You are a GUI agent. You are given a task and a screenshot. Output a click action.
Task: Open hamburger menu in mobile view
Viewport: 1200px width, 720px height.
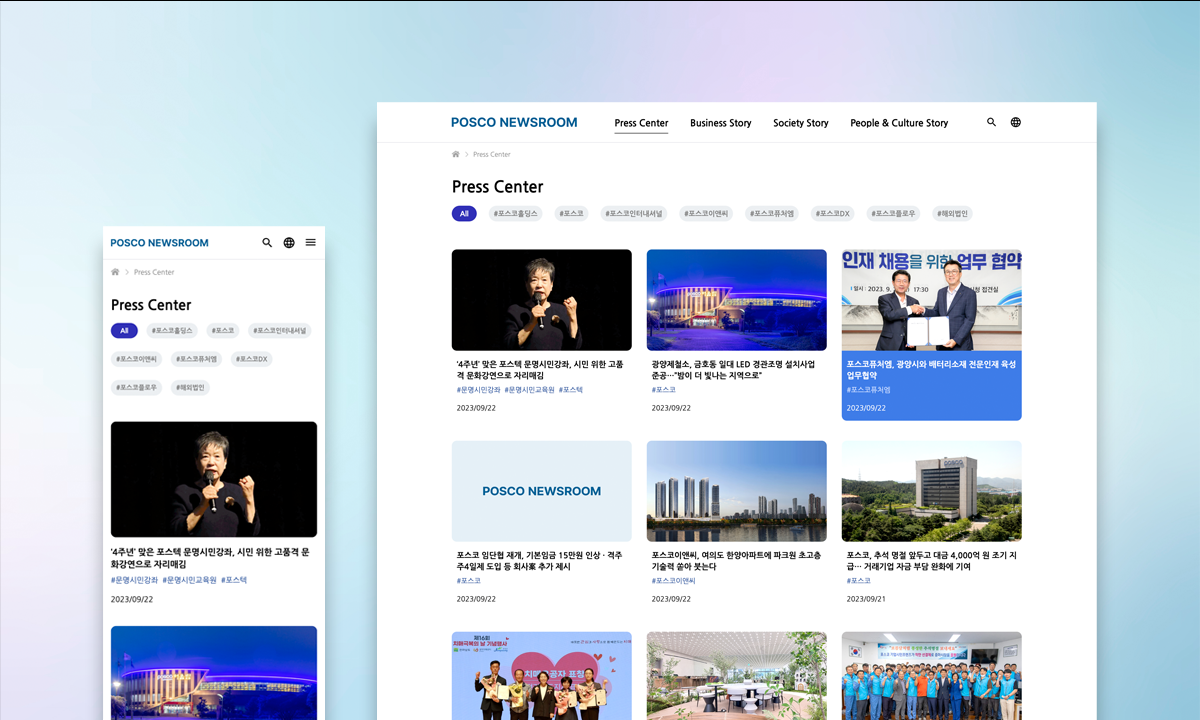tap(311, 242)
